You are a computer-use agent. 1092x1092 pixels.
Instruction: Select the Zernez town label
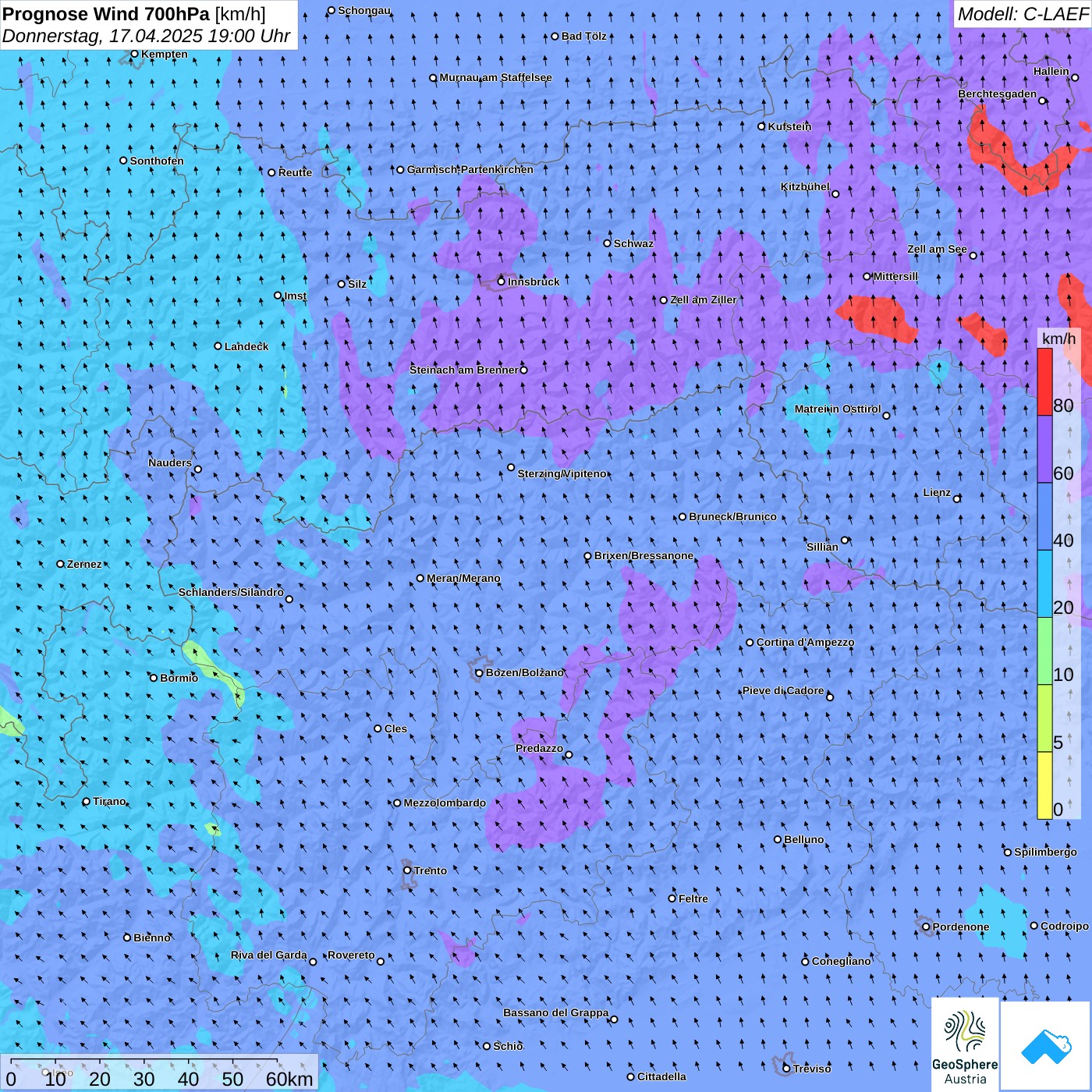(84, 564)
